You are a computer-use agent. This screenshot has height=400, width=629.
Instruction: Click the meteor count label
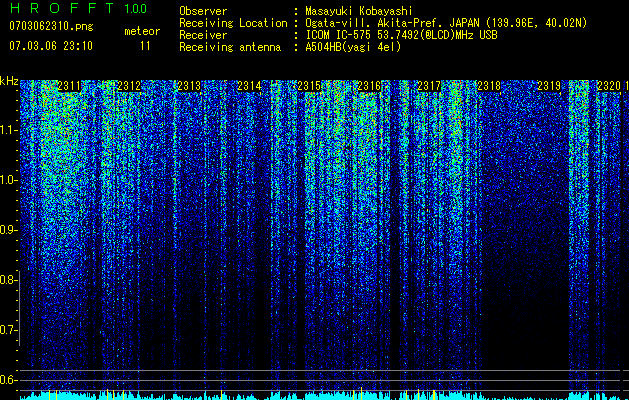142,31
